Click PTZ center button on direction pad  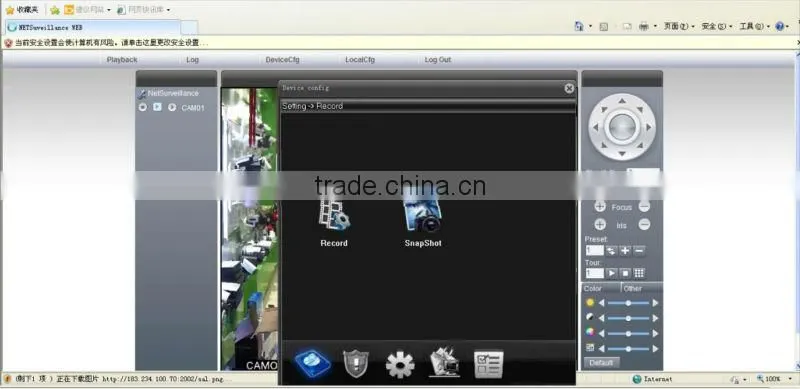622,127
